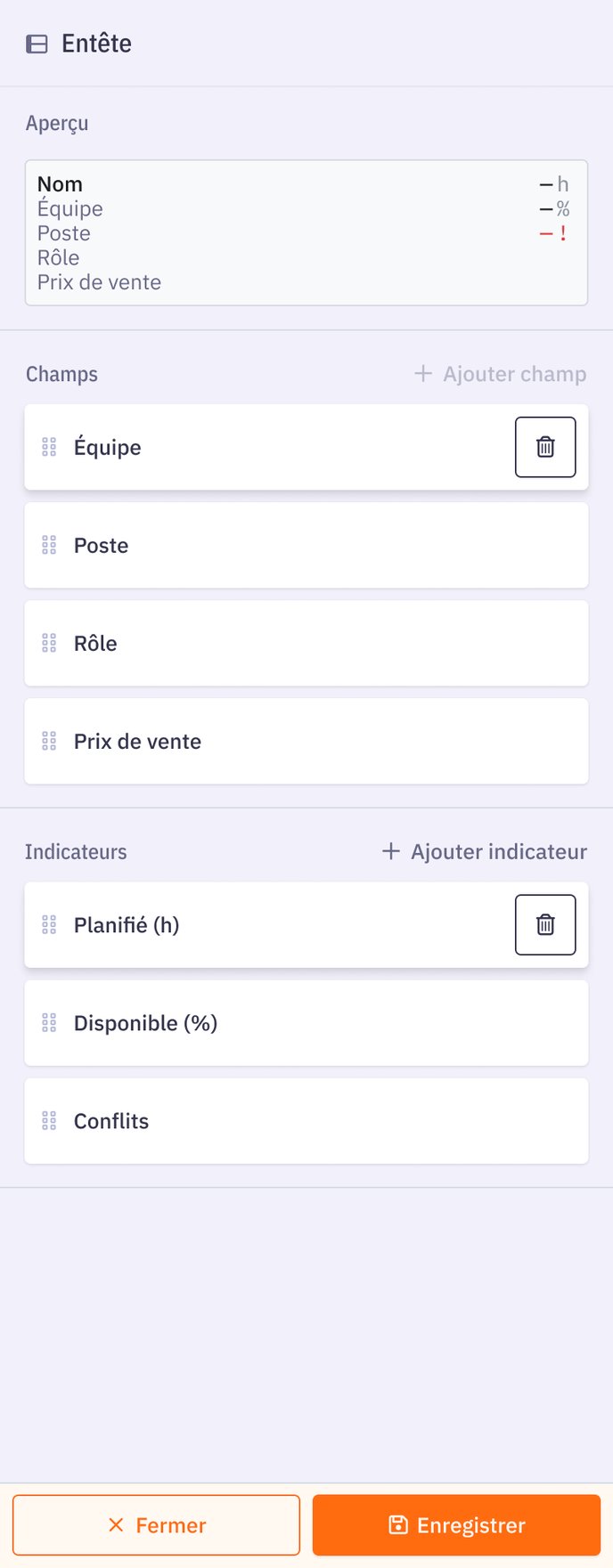Select the Rôle field row
The width and height of the screenshot is (613, 1568).
pyautogui.click(x=306, y=643)
